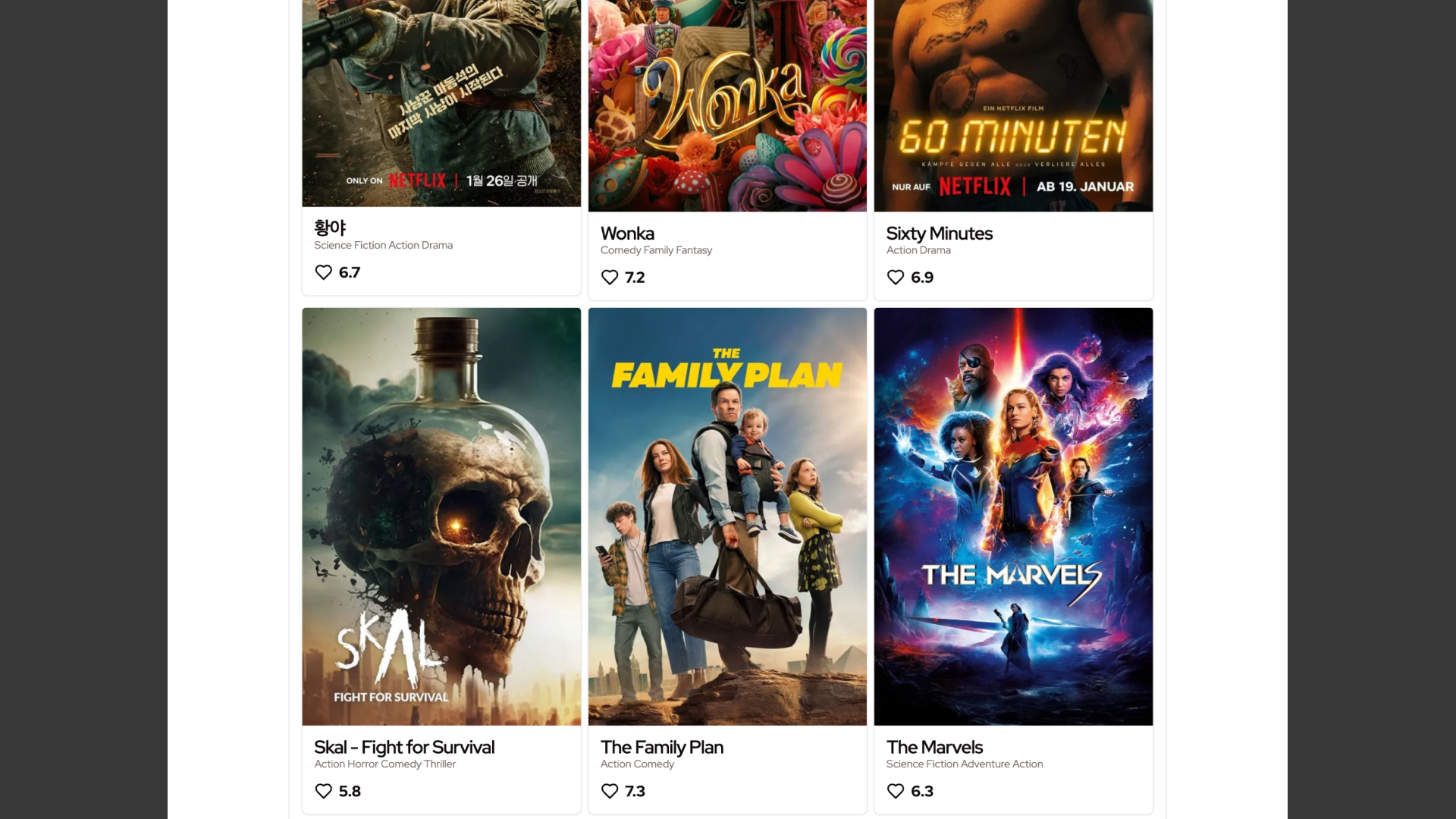
Task: Open the 60 Minuten poster image
Action: tap(1013, 105)
